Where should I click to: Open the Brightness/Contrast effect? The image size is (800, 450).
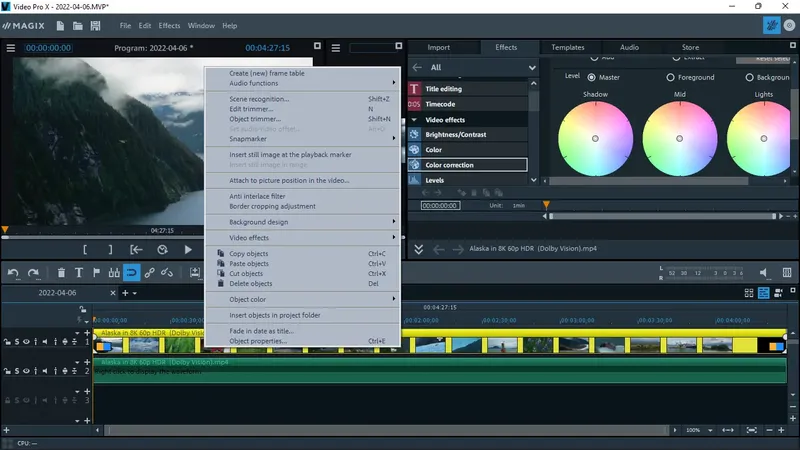(x=467, y=135)
